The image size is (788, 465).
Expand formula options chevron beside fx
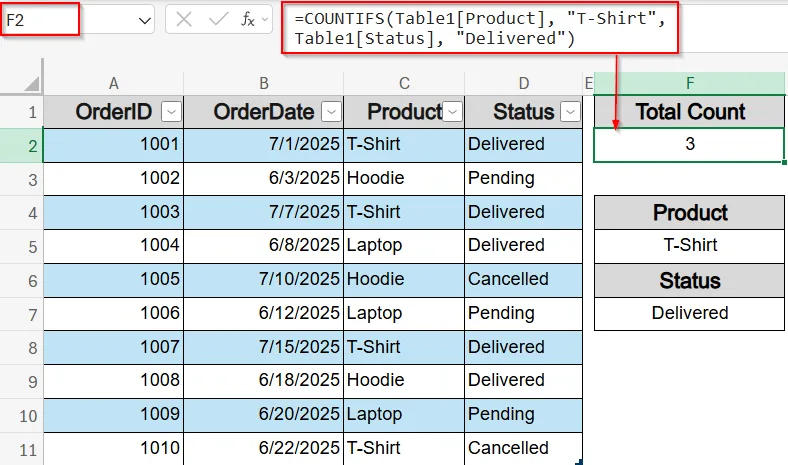click(x=264, y=20)
